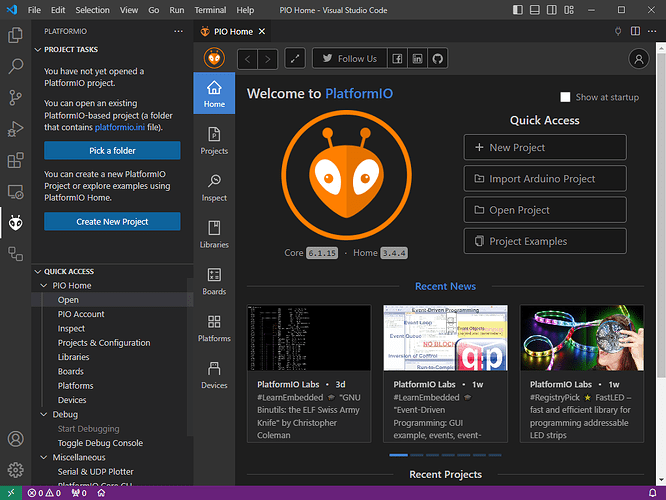
Task: Click PlatformIO Home icon in status bar
Action: click(101, 493)
